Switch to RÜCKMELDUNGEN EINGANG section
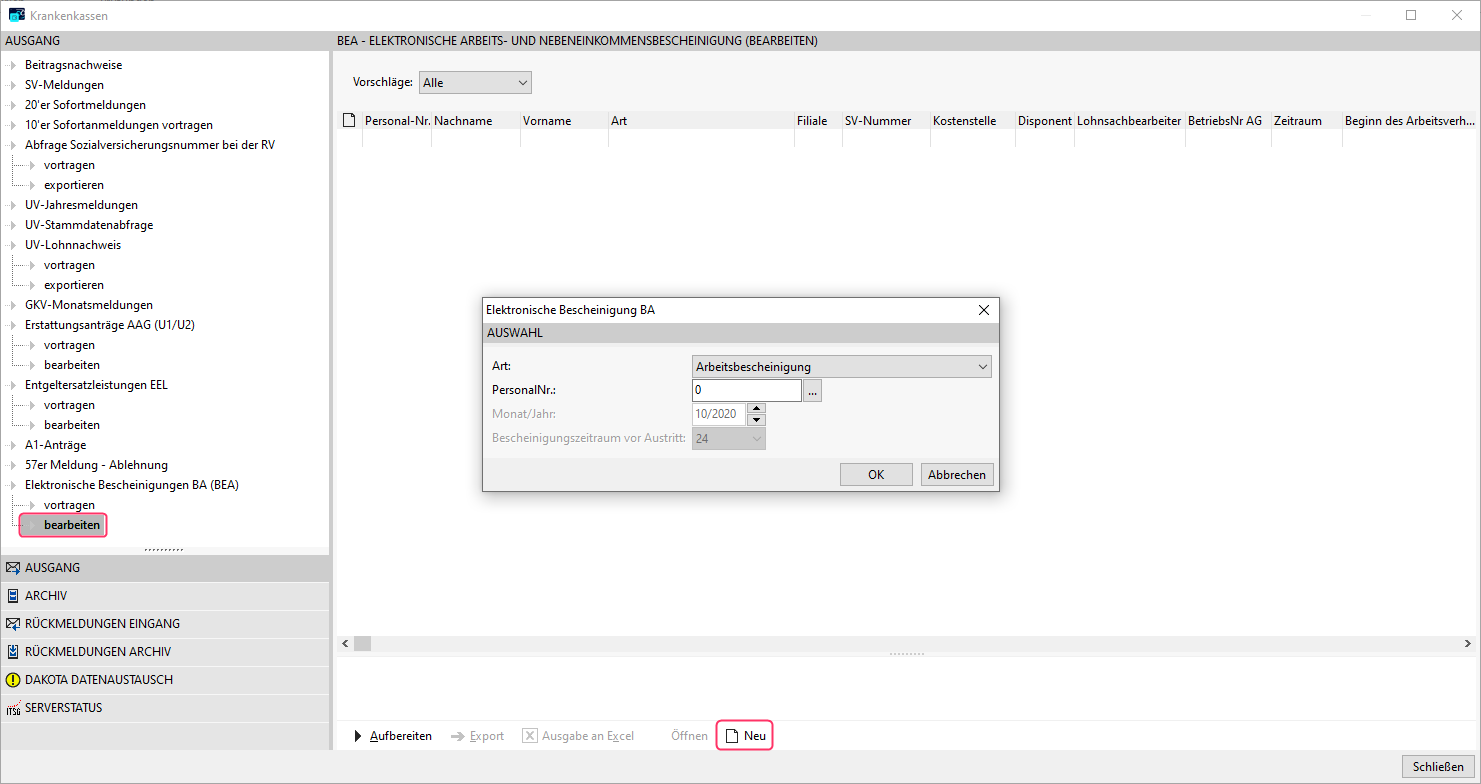Viewport: 1481px width, 784px height. tap(165, 624)
